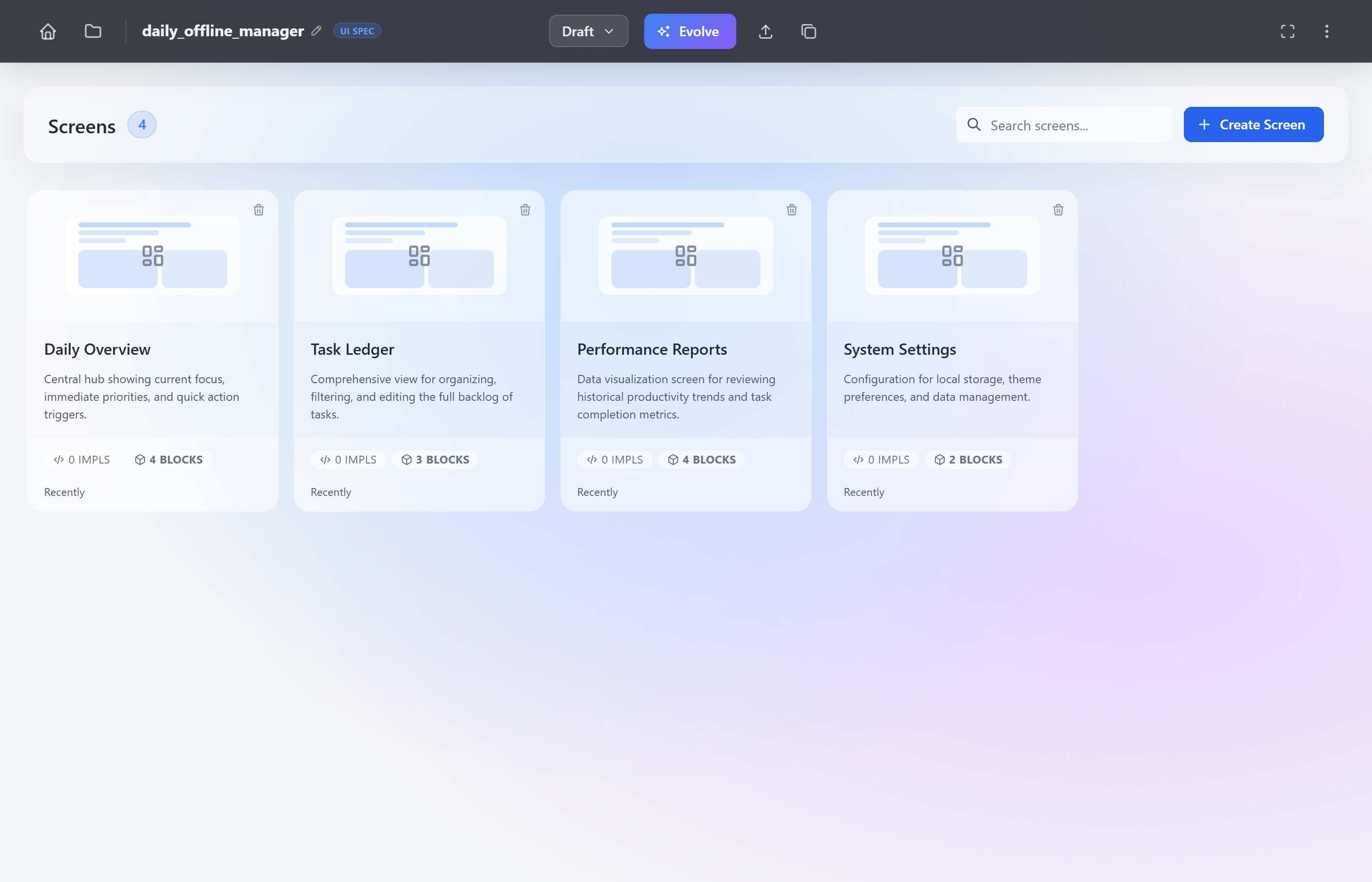Expand the Draft status dropdown
The image size is (1372, 882).
[x=588, y=31]
